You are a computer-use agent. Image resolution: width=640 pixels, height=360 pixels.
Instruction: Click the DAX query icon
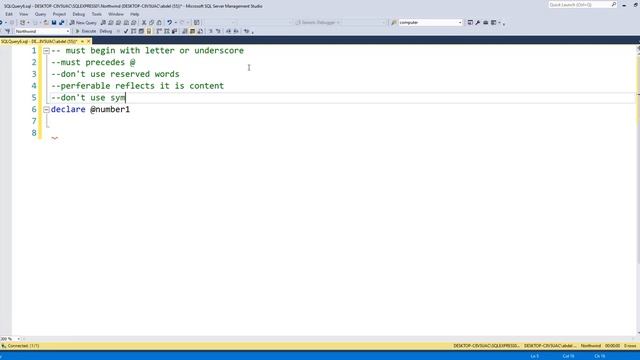point(133,22)
